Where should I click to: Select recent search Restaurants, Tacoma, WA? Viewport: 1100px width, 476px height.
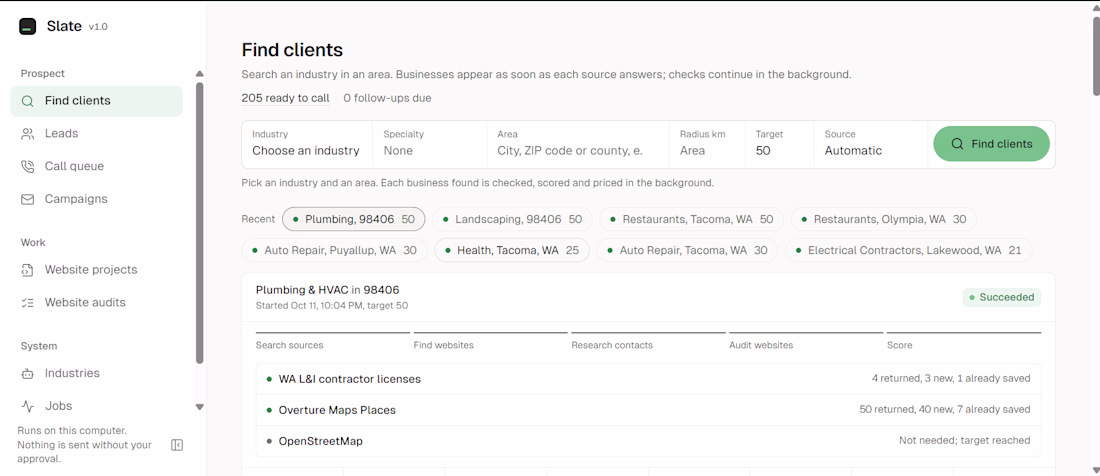pos(691,219)
